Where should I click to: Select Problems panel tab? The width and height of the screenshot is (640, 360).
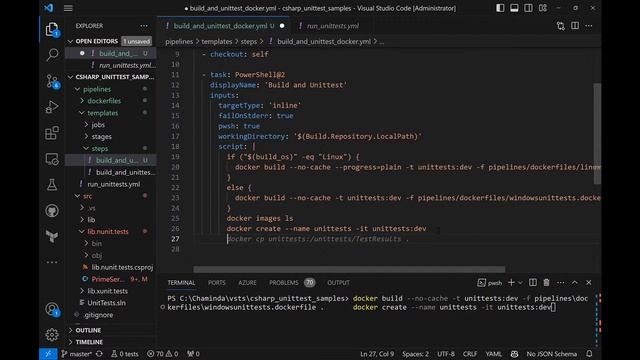[292, 282]
